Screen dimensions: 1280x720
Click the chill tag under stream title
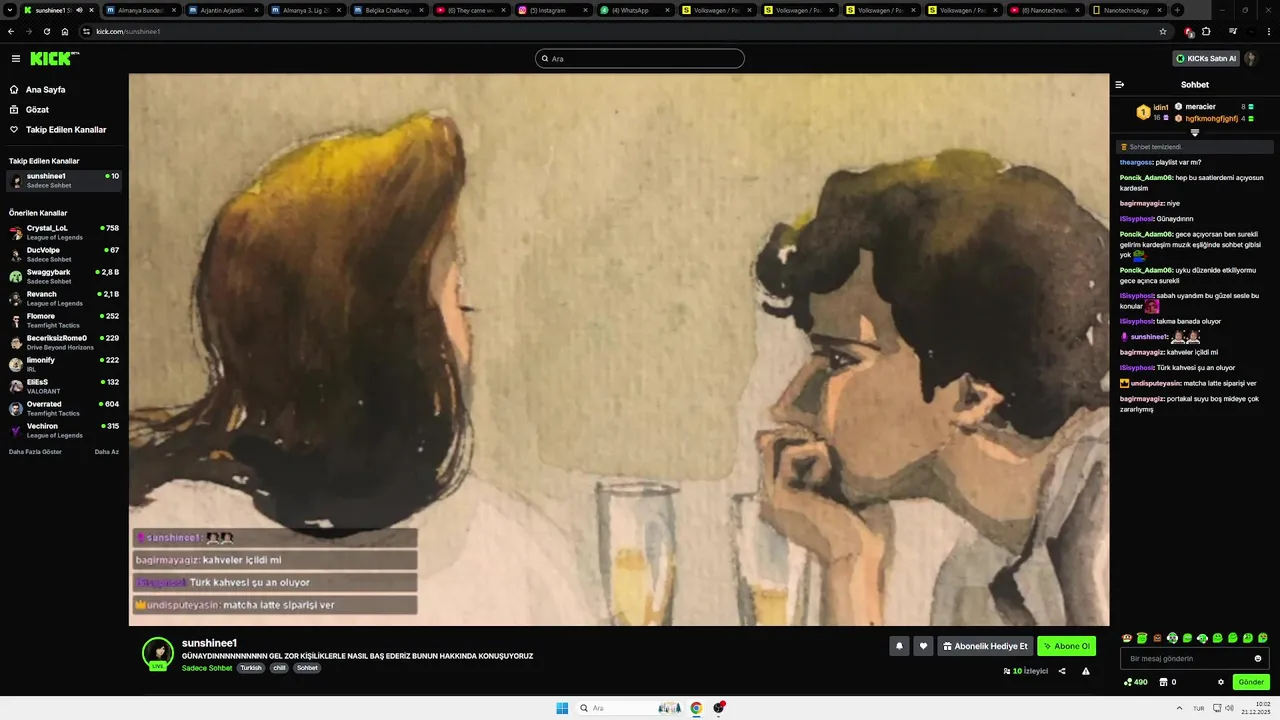click(279, 668)
